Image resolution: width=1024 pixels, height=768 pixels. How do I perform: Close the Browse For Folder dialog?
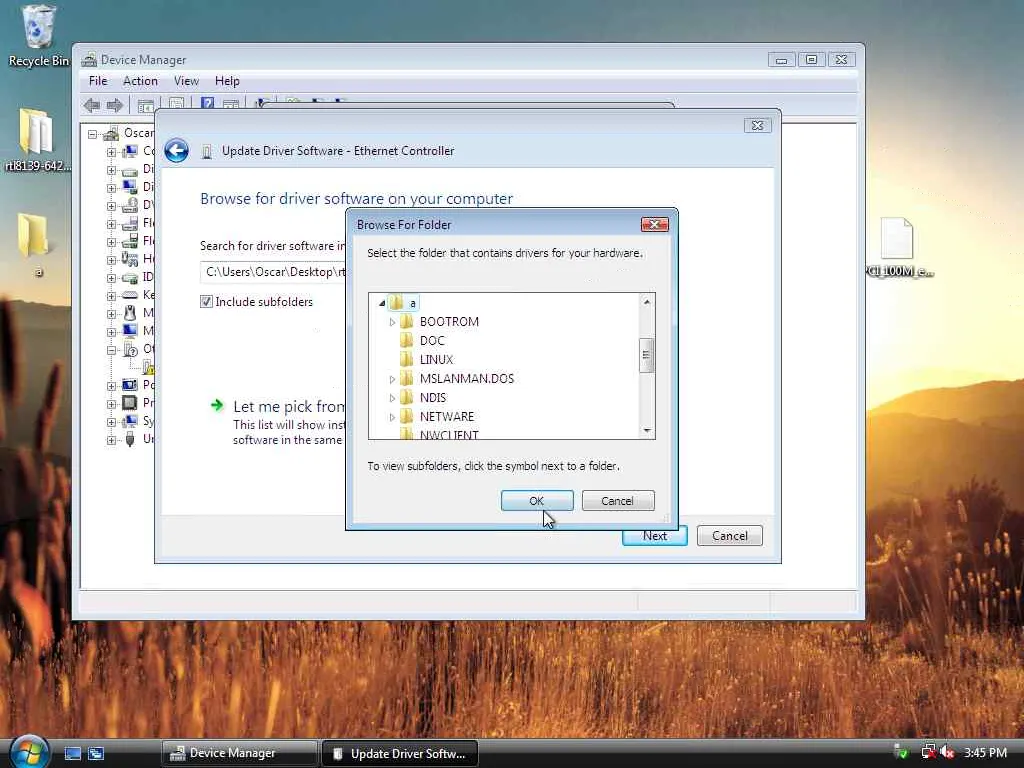pos(654,225)
